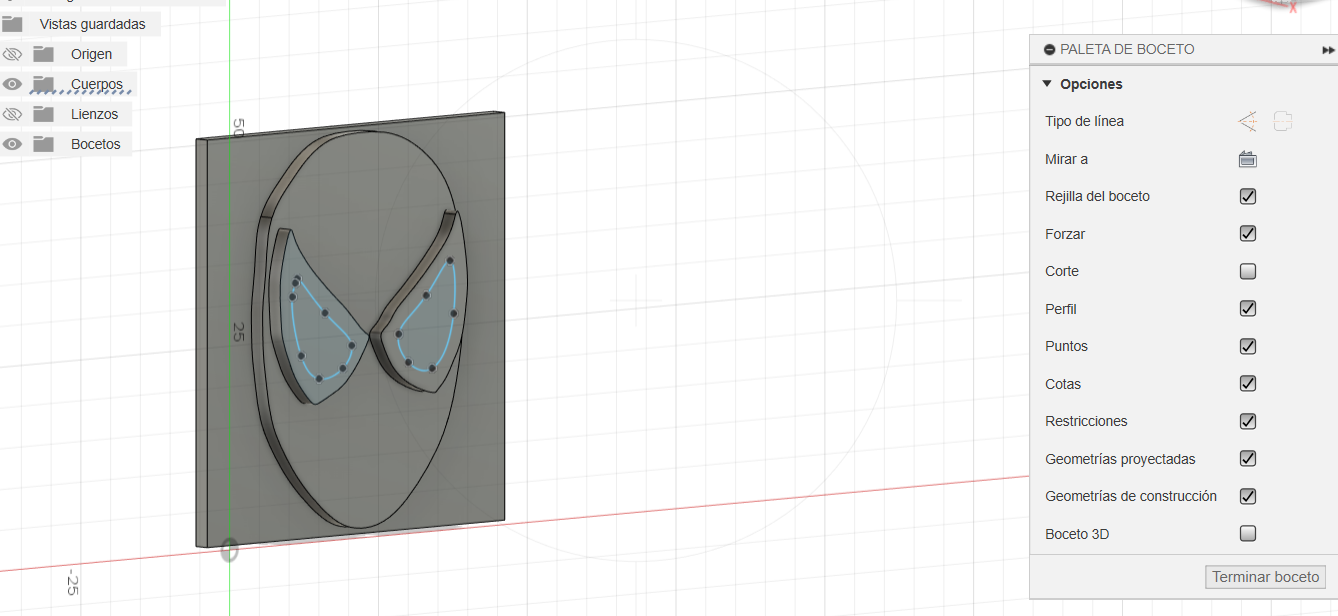Enable the Corte checkbox
1338x616 pixels.
click(x=1248, y=271)
